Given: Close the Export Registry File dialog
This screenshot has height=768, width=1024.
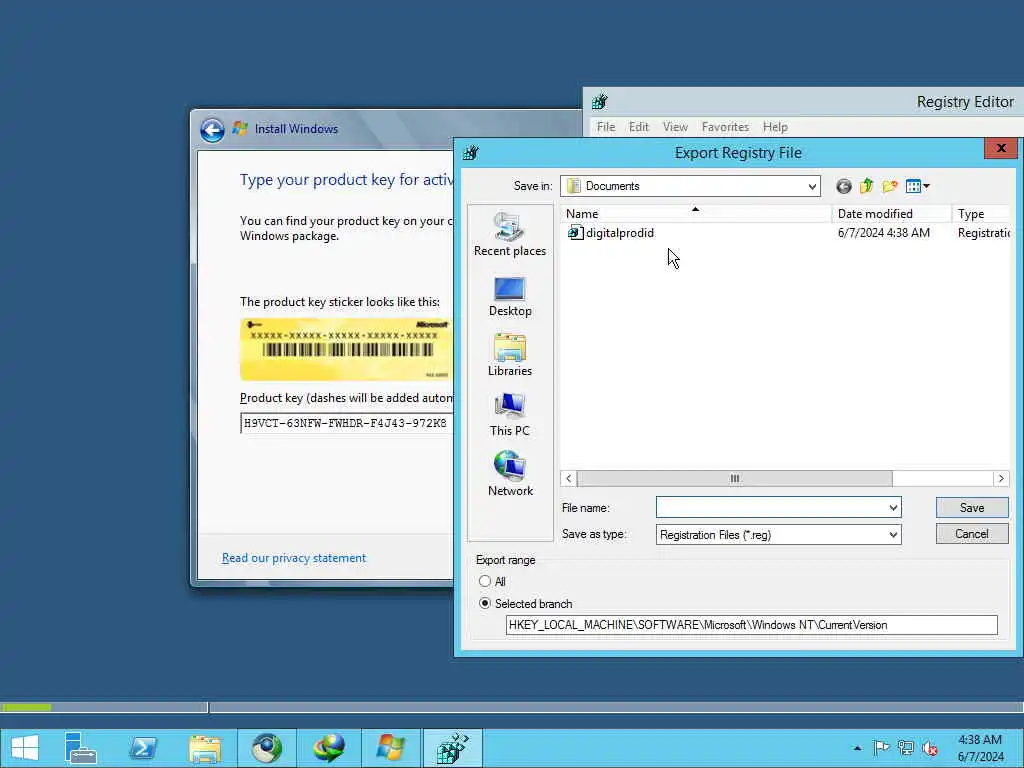Looking at the screenshot, I should click(1000, 149).
